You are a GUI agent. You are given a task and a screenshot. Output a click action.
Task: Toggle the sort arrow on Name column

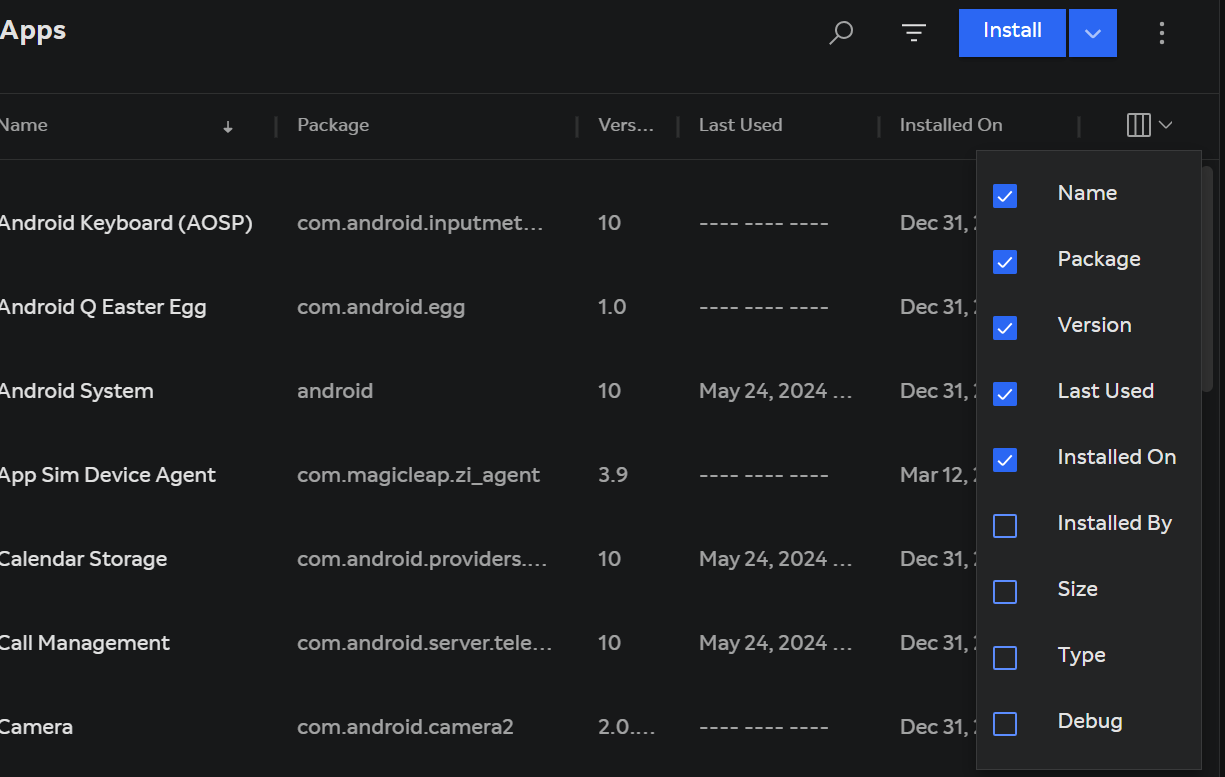pyautogui.click(x=227, y=126)
